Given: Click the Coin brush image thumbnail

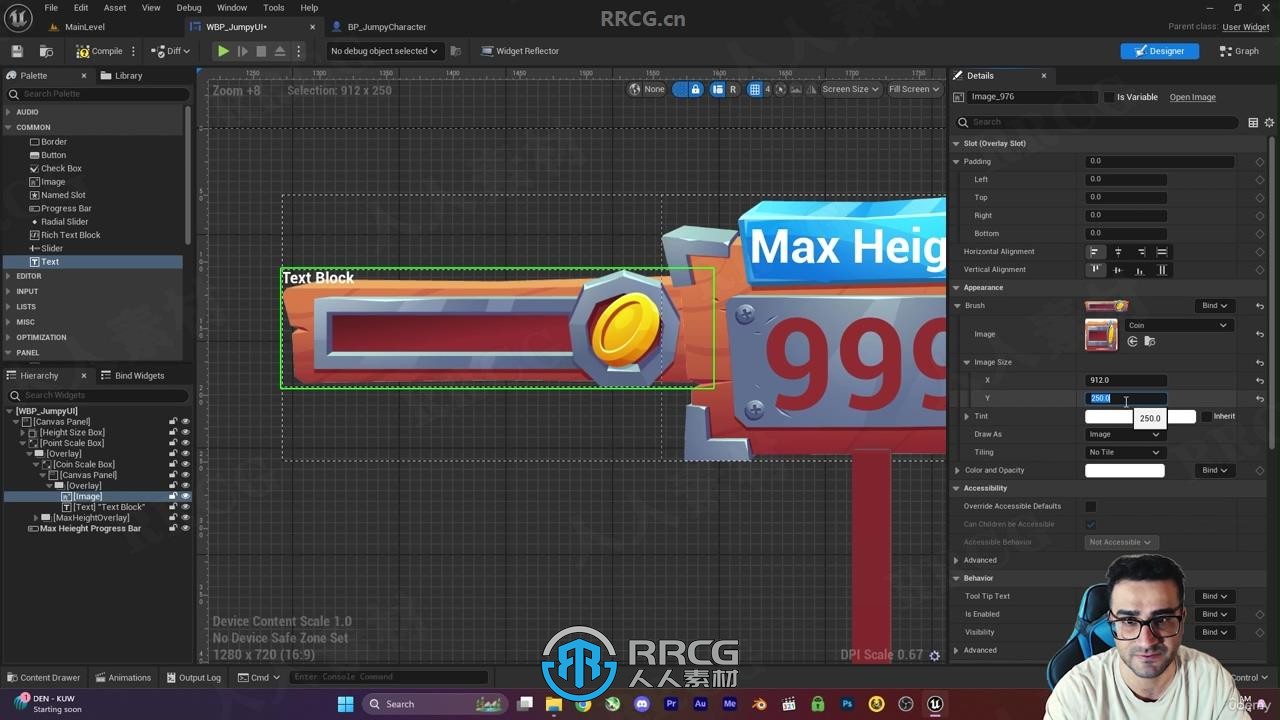Looking at the screenshot, I should [x=1101, y=334].
